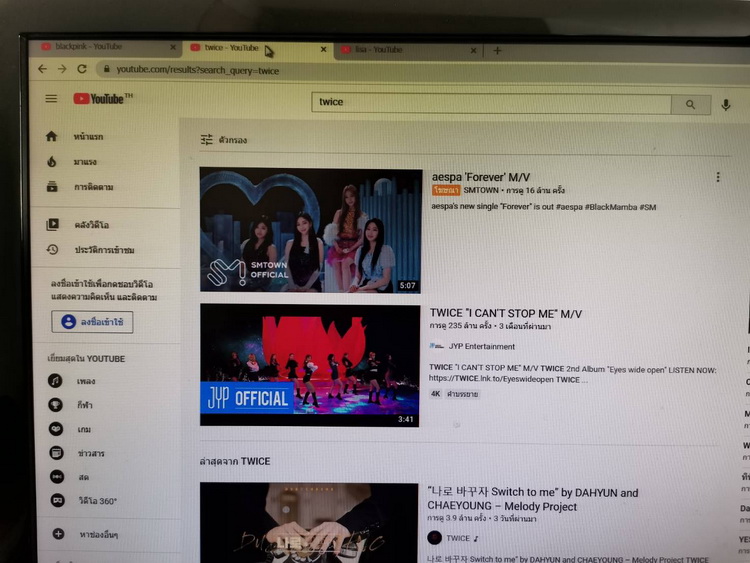This screenshot has height=563, width=750.
Task: Click the subtitles (คำบรรยาย) badge
Action: [463, 394]
